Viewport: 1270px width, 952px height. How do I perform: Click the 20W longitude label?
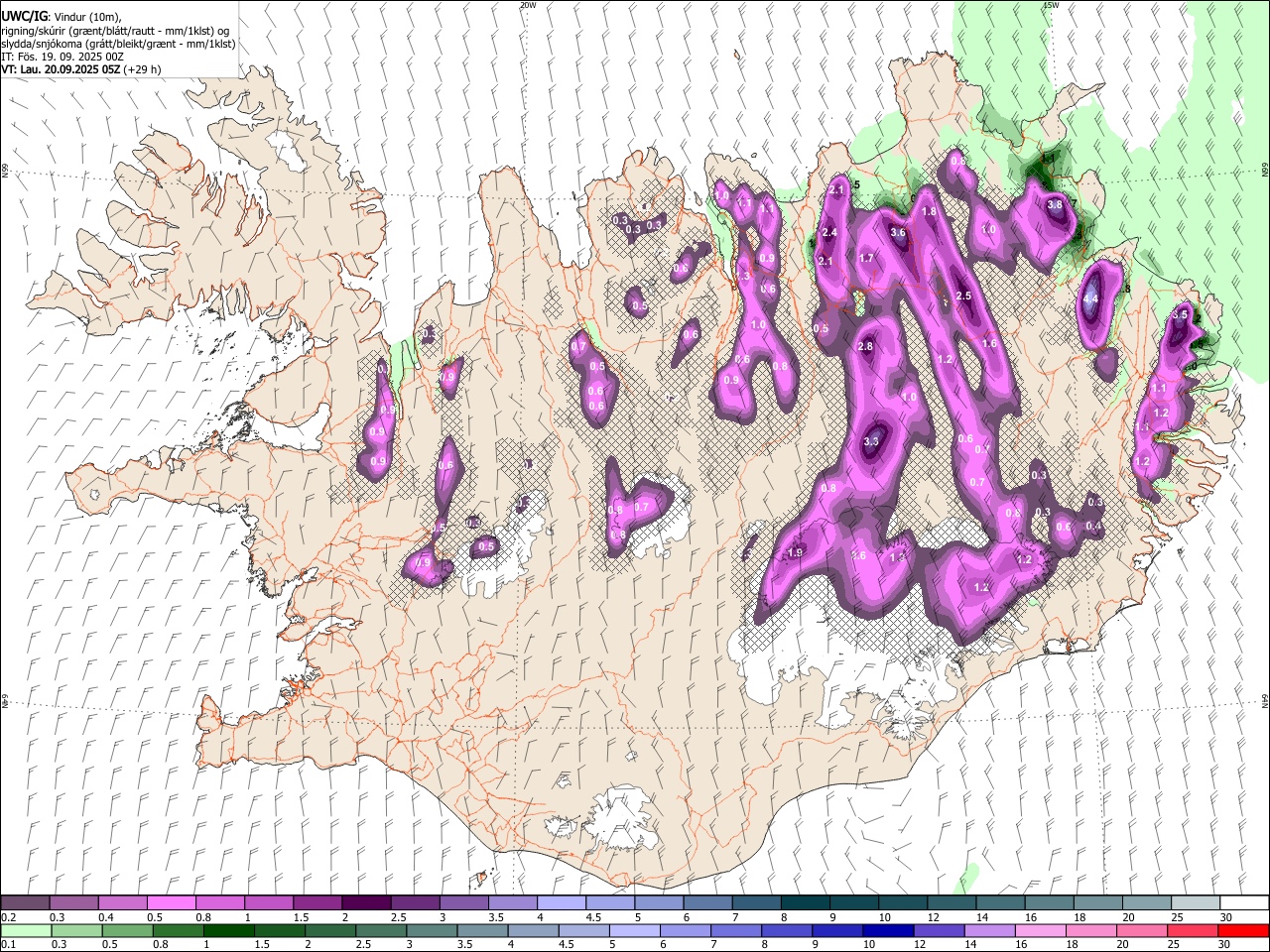click(x=528, y=5)
